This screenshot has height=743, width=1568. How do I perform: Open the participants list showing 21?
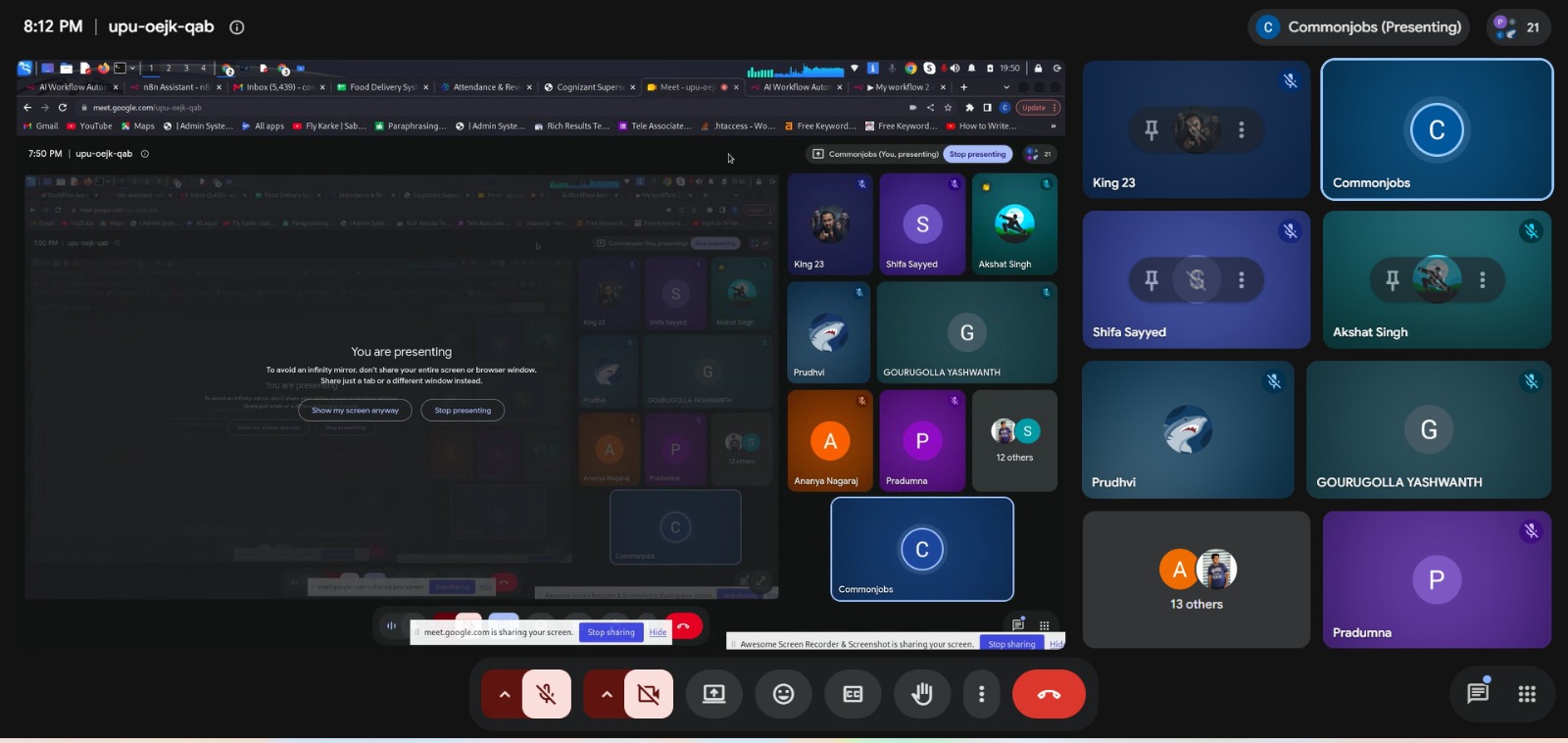point(1518,27)
